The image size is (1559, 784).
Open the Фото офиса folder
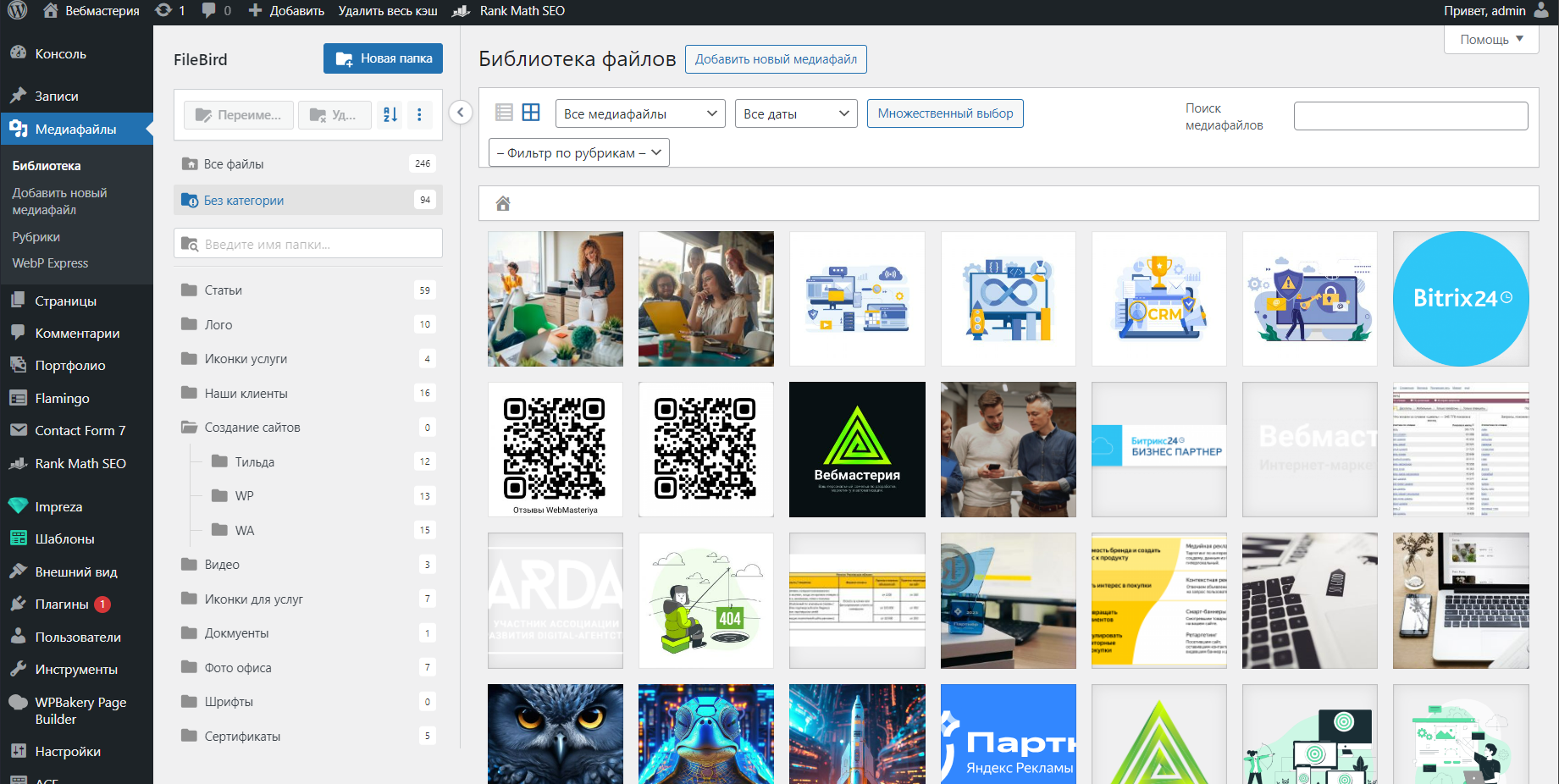tap(308, 667)
